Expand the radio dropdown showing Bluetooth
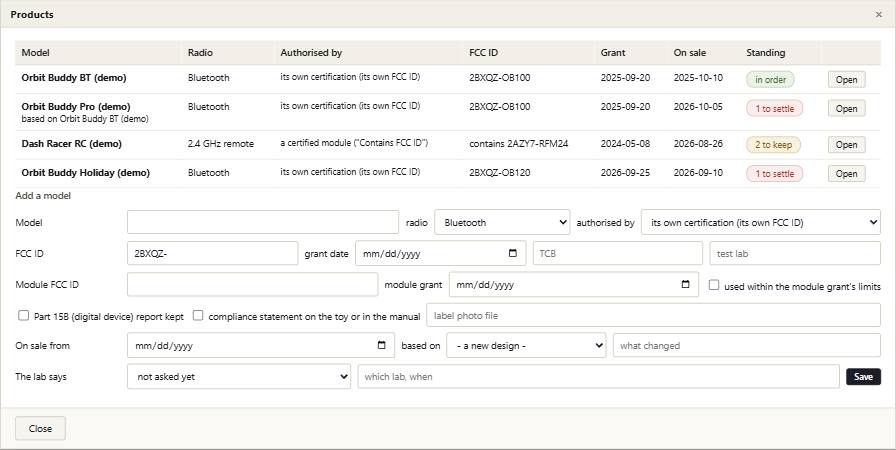Viewport: 896px width, 450px height. point(502,222)
